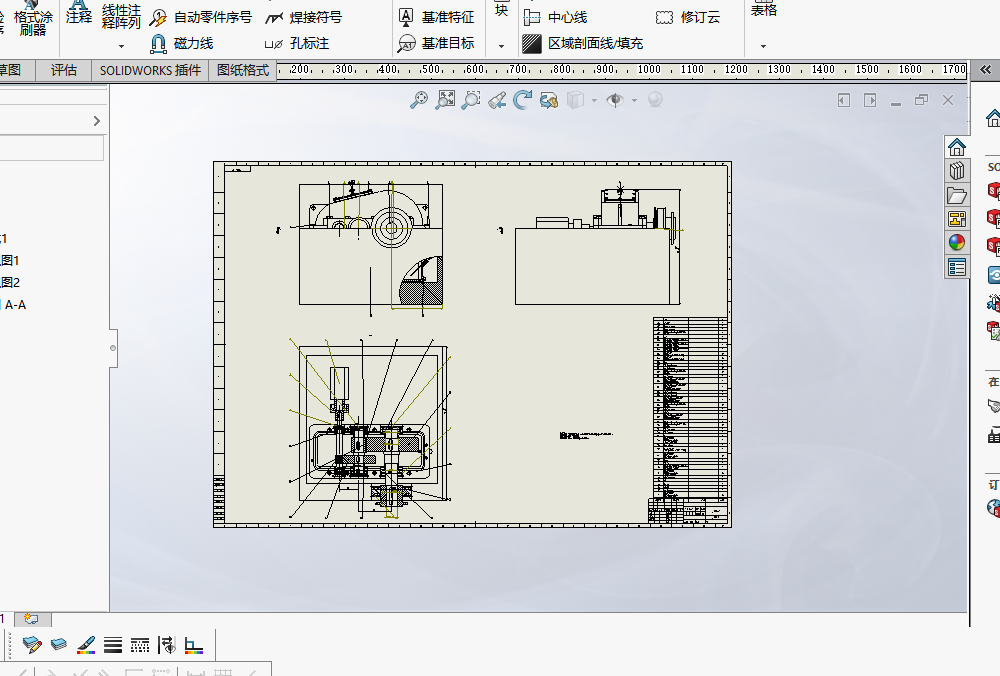Image resolution: width=1000 pixels, height=676 pixels.
Task: Toggle the Hide/Show Items eye icon
Action: click(615, 100)
